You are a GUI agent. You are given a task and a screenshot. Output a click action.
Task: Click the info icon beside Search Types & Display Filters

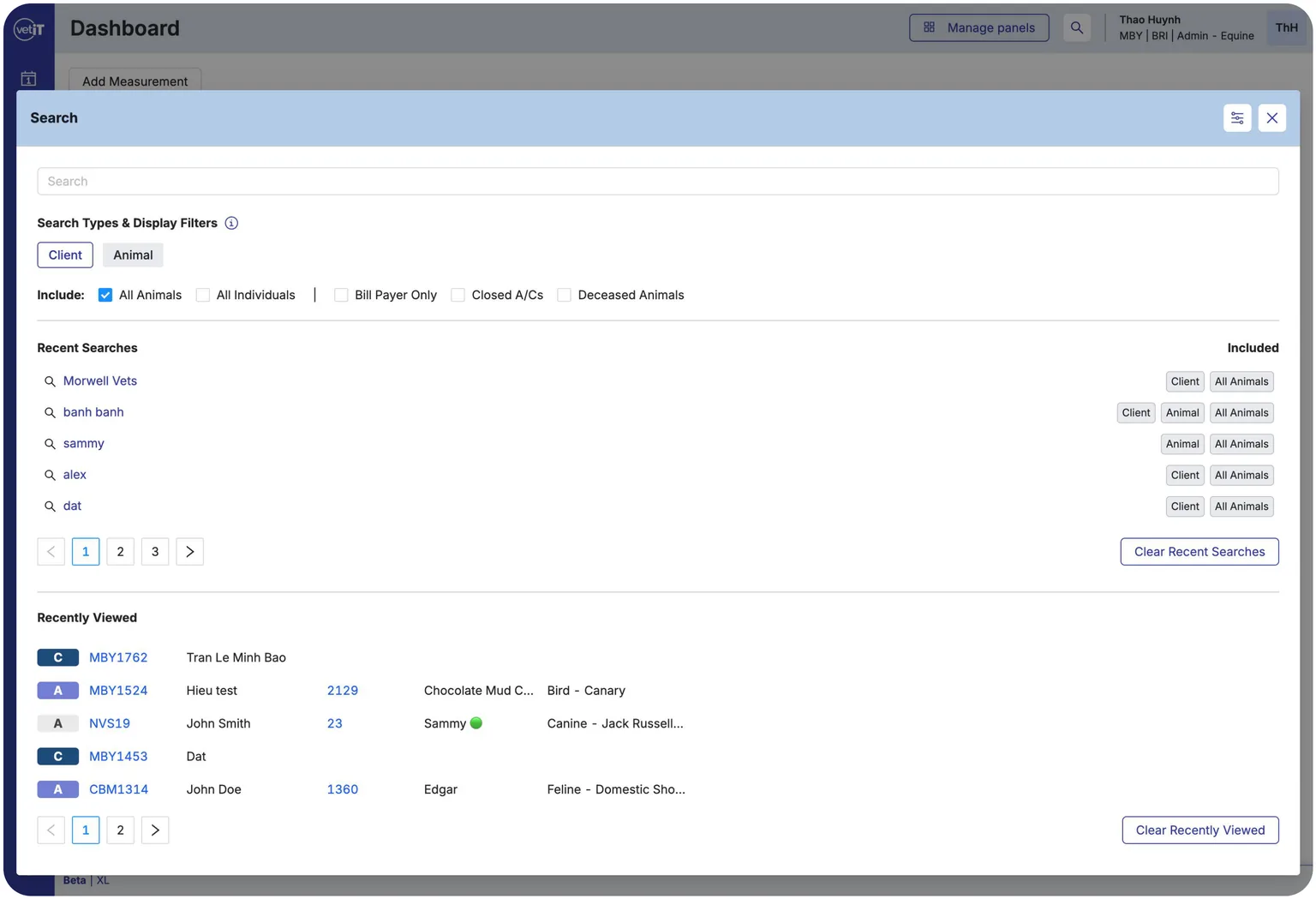tap(231, 223)
